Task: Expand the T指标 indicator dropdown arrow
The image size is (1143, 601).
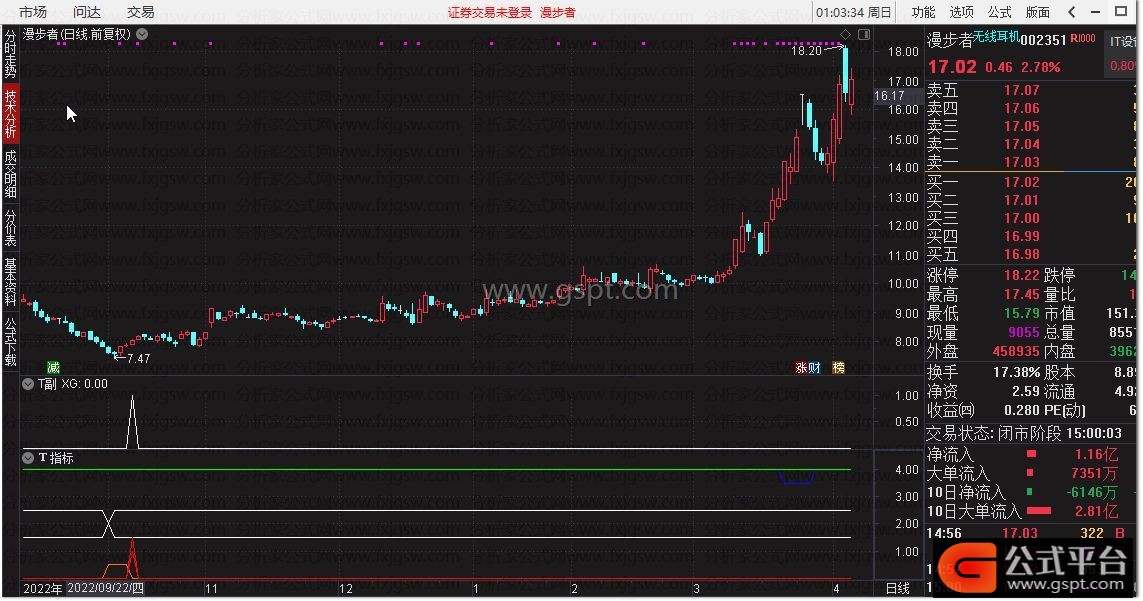Action: coord(28,458)
